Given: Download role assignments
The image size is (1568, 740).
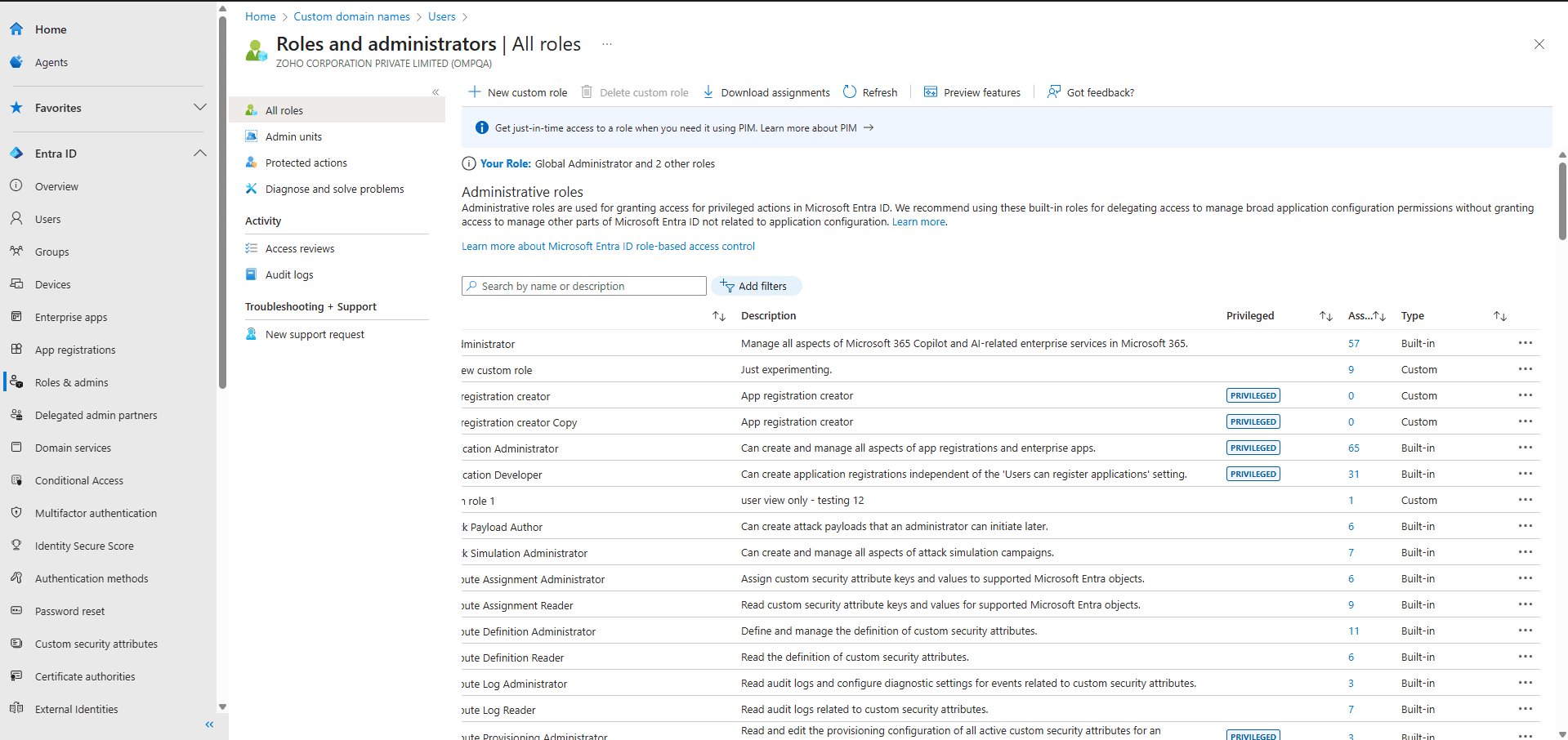Looking at the screenshot, I should pos(766,91).
